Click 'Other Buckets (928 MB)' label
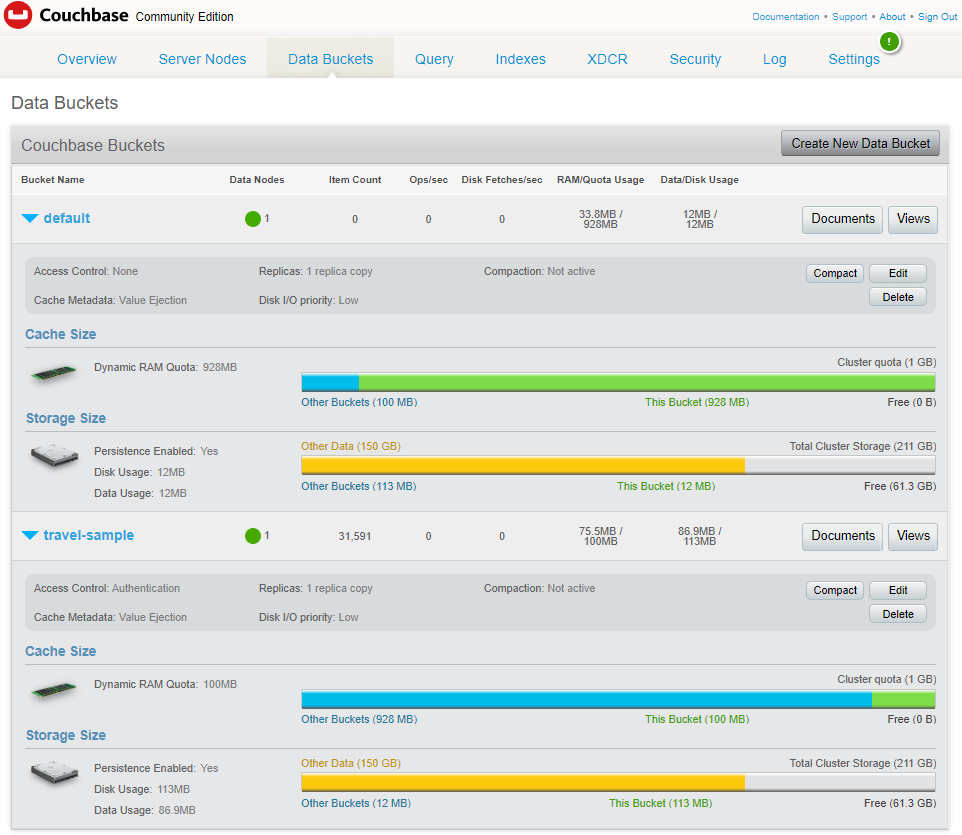The width and height of the screenshot is (962, 835). click(x=359, y=719)
